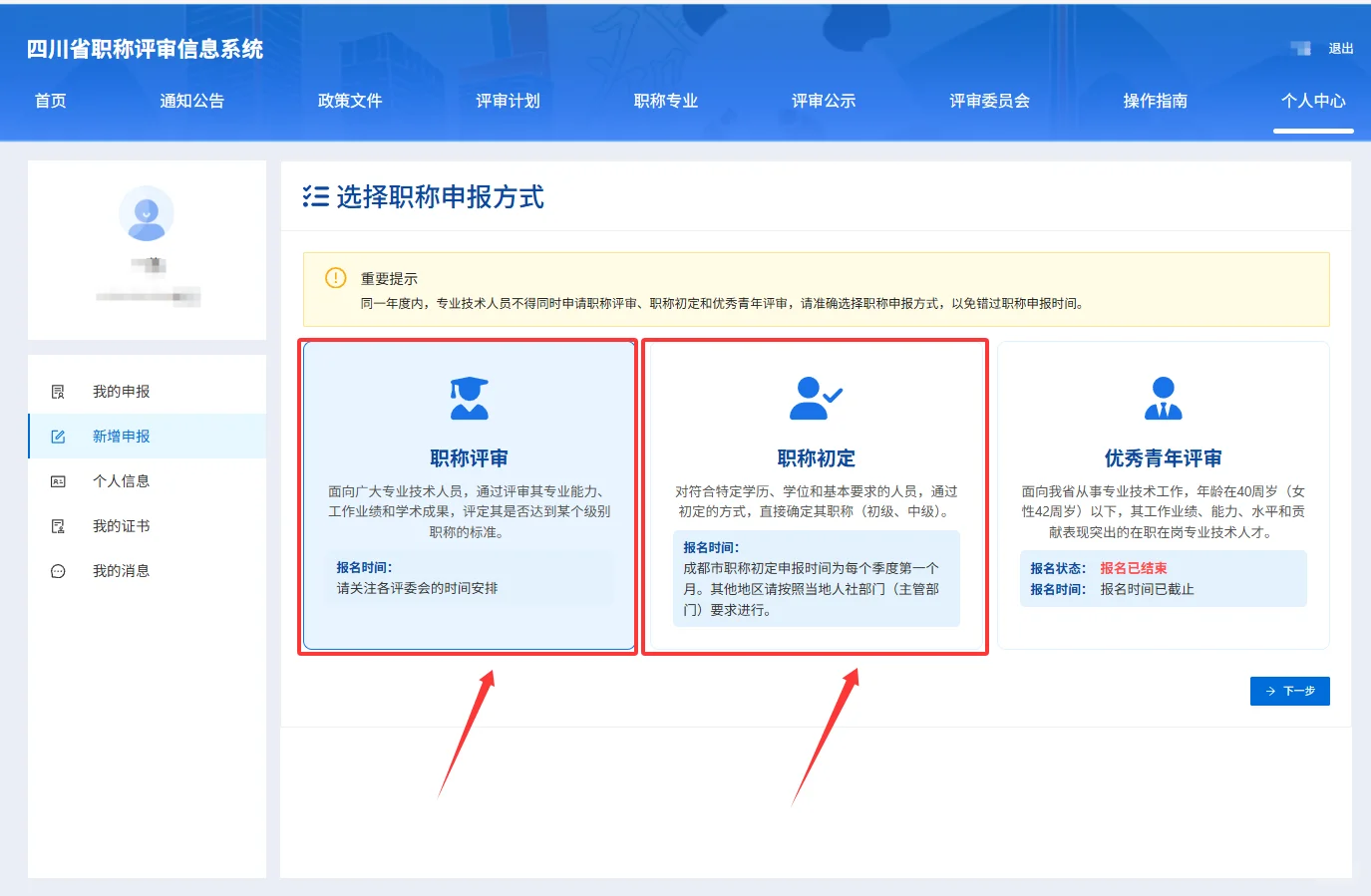
Task: Go to 政策文件 page
Action: click(x=349, y=101)
